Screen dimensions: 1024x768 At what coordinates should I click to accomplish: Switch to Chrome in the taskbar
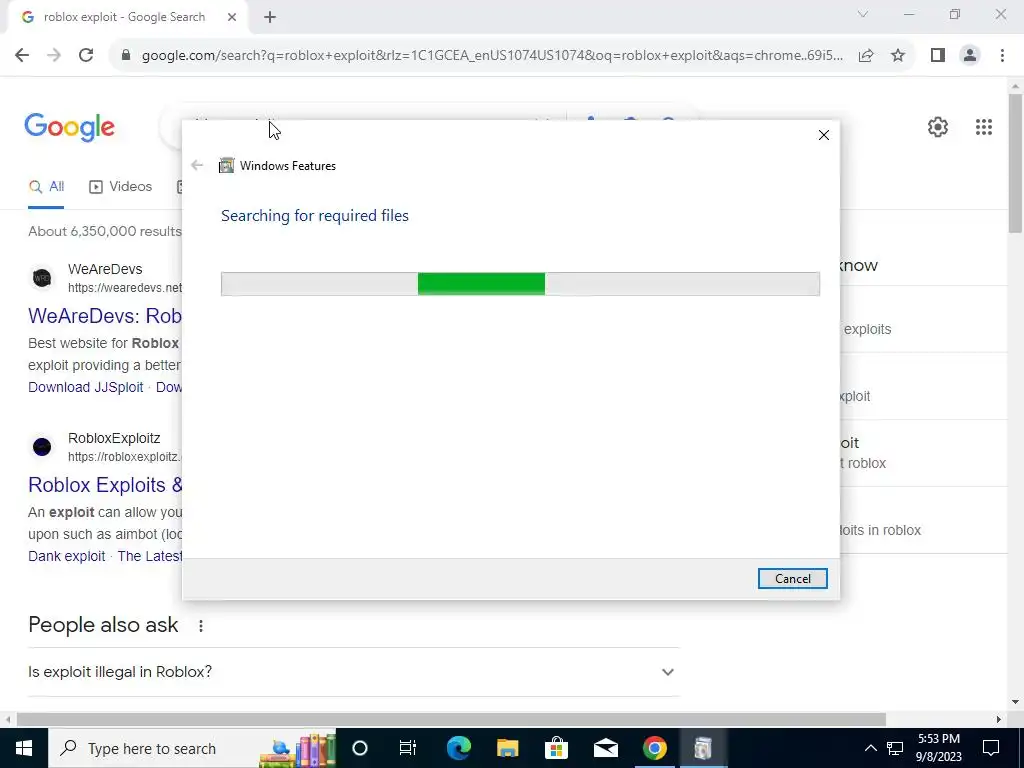click(x=654, y=748)
